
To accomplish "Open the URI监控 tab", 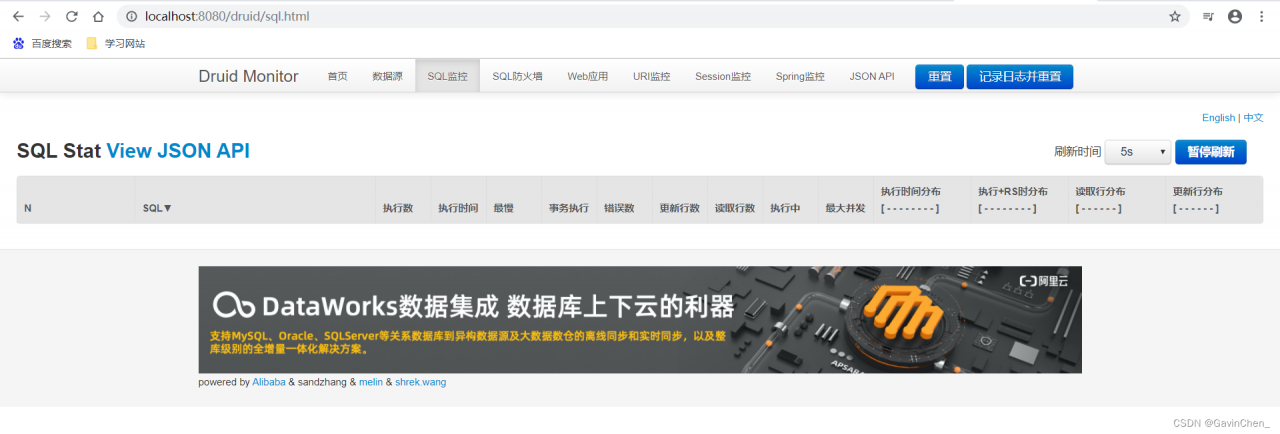I will [x=651, y=76].
